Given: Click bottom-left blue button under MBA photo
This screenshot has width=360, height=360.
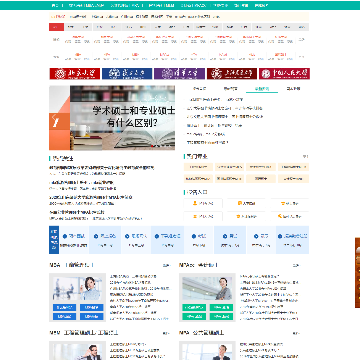Looking at the screenshot, I should tap(64, 316).
